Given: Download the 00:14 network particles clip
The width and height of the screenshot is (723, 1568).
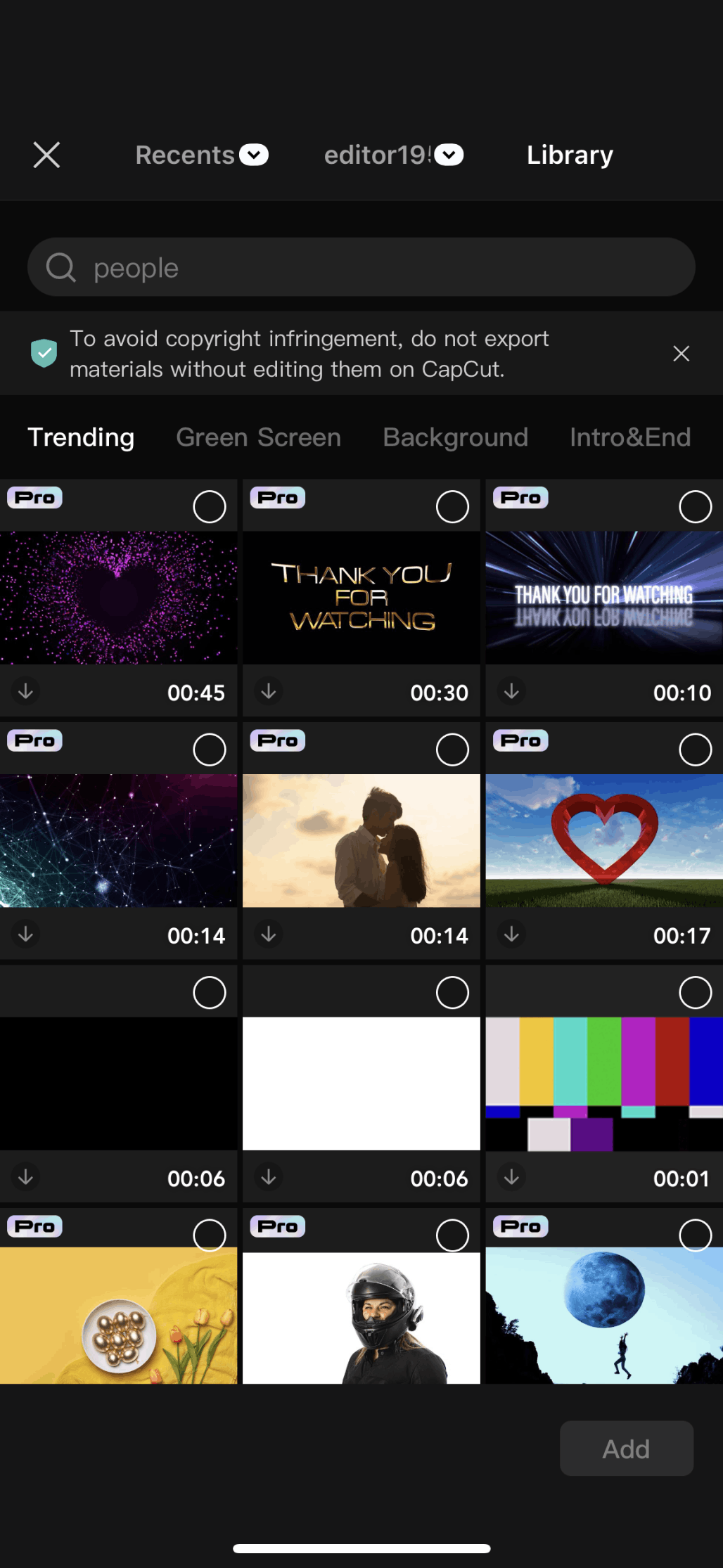Looking at the screenshot, I should pyautogui.click(x=26, y=934).
